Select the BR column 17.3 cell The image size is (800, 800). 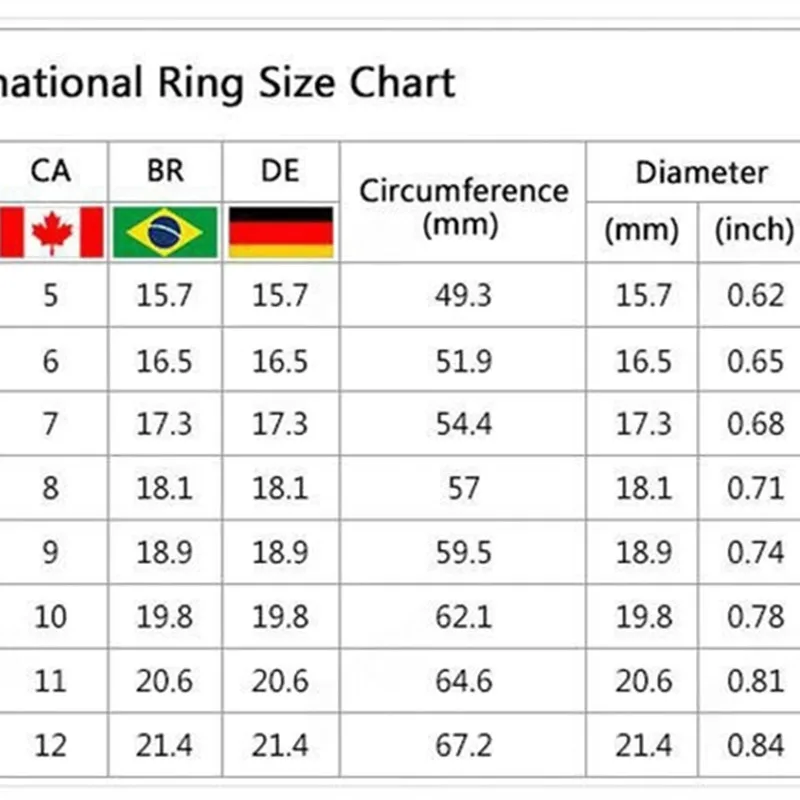click(165, 424)
